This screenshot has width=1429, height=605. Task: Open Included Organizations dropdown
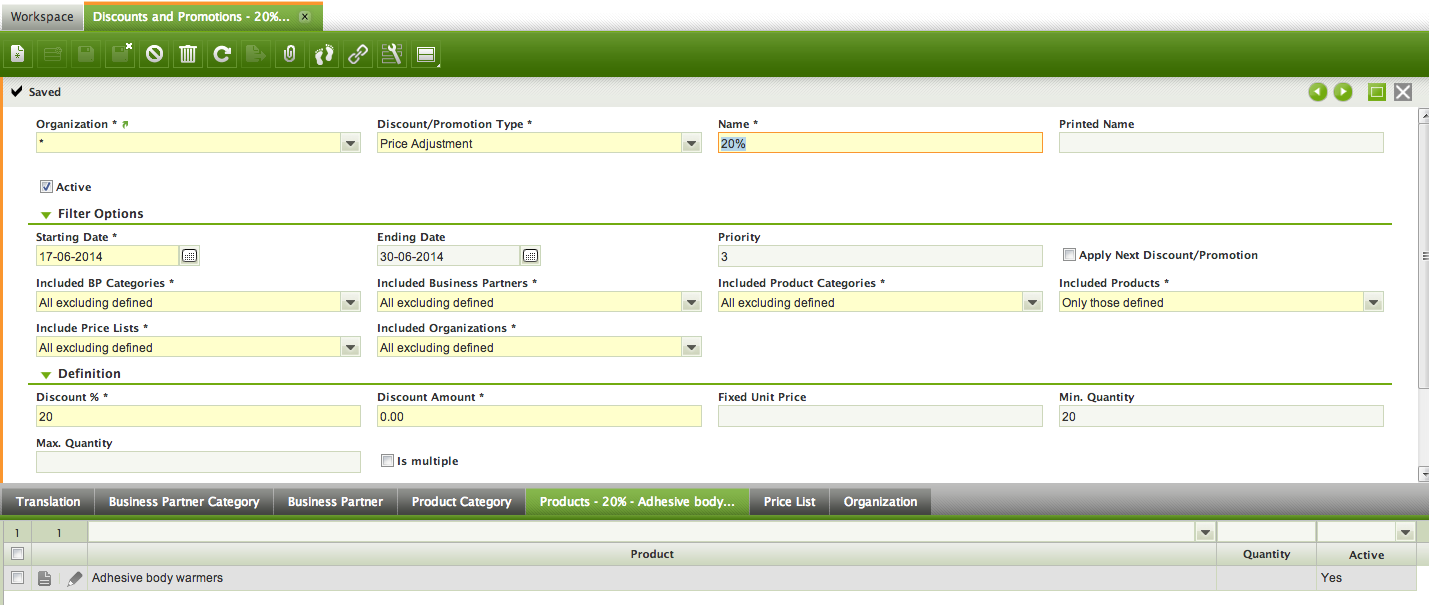692,348
